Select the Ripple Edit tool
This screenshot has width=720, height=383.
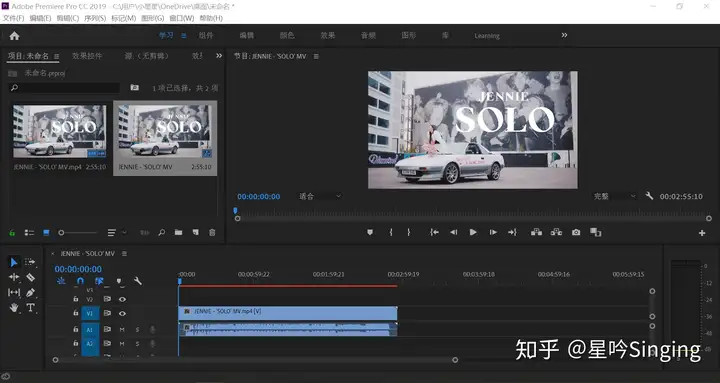click(14, 277)
